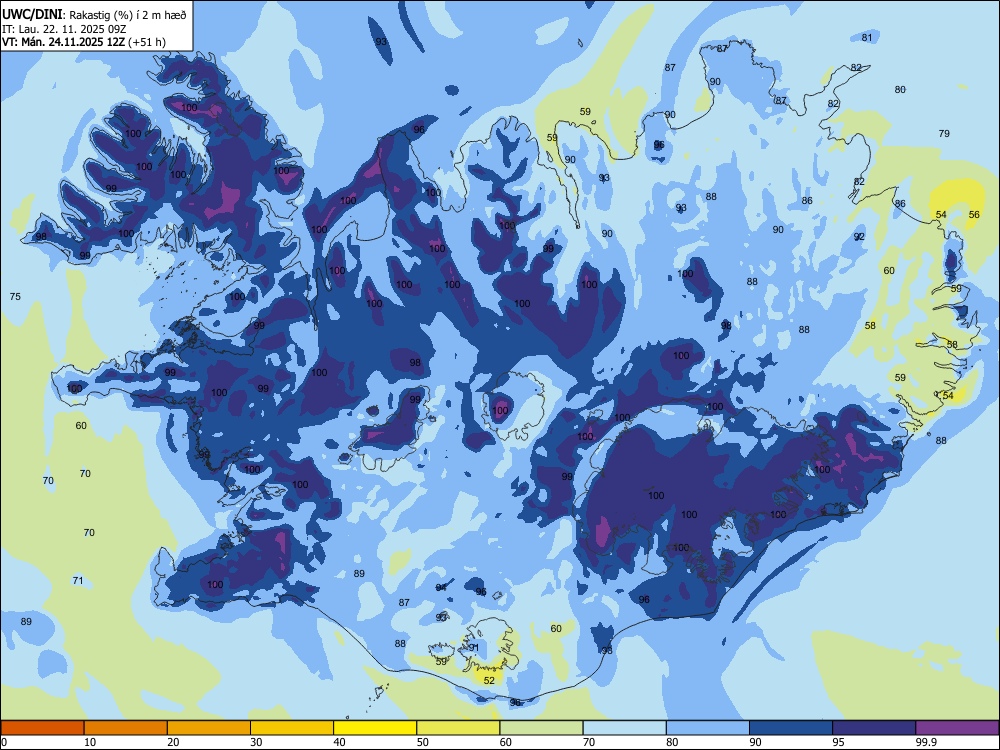Image resolution: width=1000 pixels, height=750 pixels.
Task: Pick the bright yellow 40–50 legend swatch
Action: tap(375, 728)
